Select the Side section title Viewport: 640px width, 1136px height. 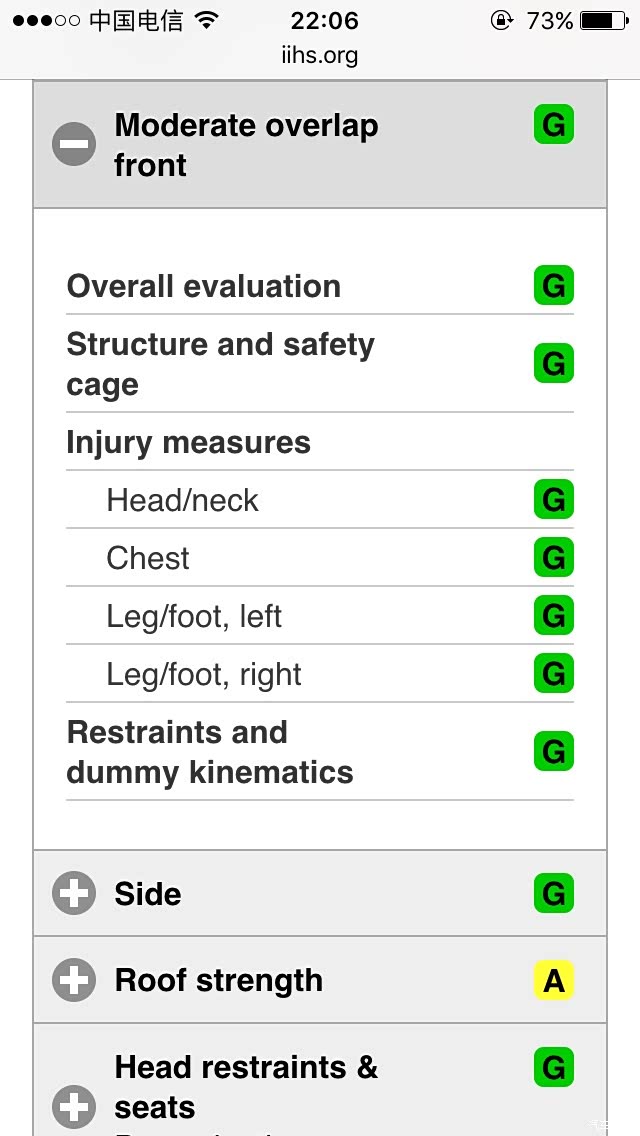pyautogui.click(x=148, y=893)
